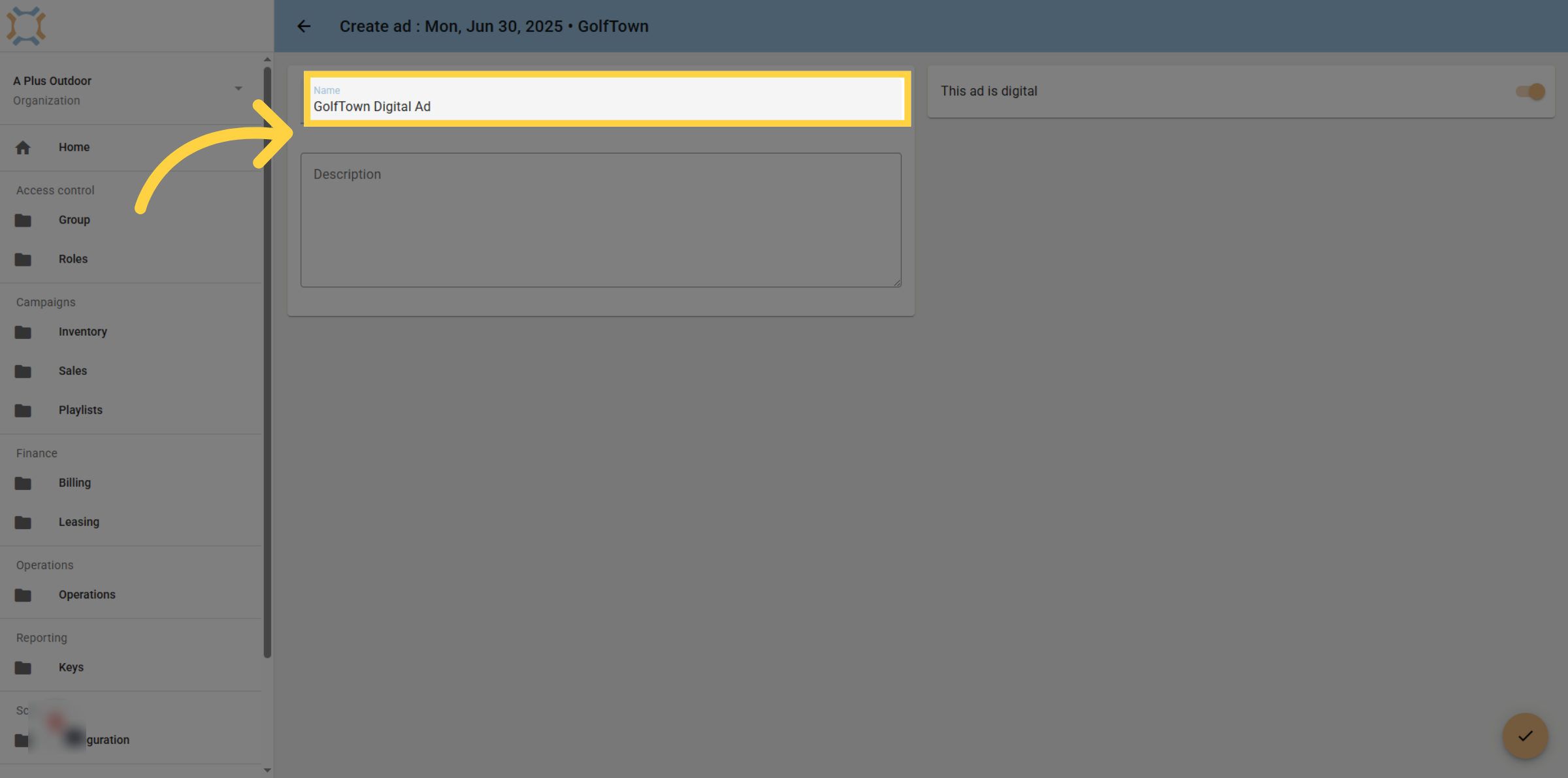Confirm with the checkmark floating button

1526,736
